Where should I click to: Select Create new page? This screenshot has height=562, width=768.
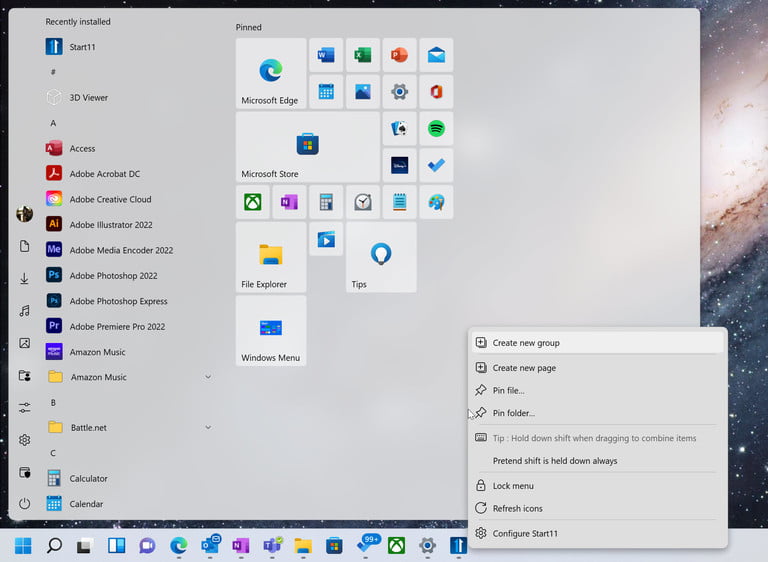tap(598, 368)
